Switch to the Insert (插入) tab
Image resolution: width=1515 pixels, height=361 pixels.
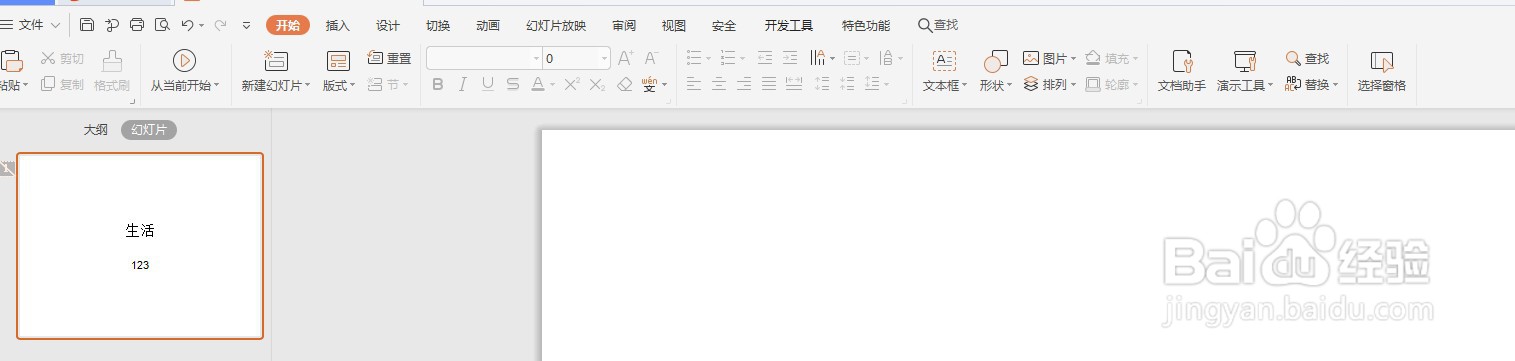(x=338, y=25)
